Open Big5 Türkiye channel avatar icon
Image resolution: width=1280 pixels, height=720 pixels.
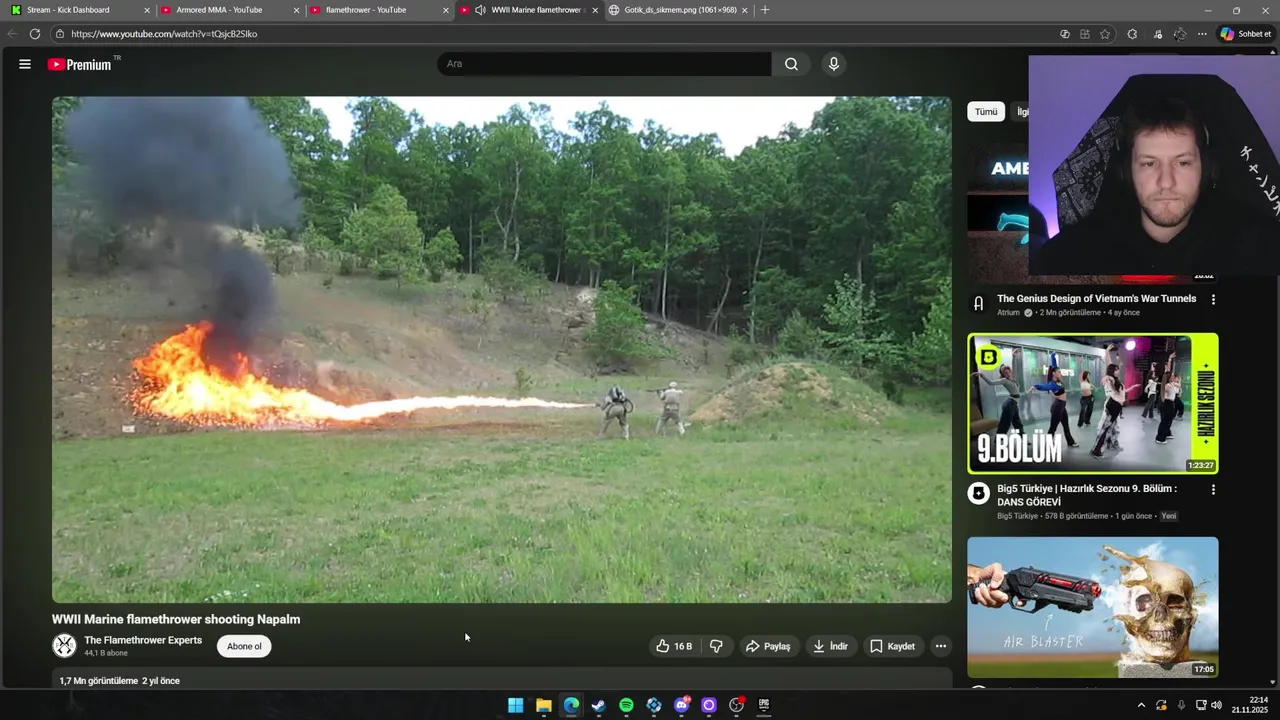[978, 493]
